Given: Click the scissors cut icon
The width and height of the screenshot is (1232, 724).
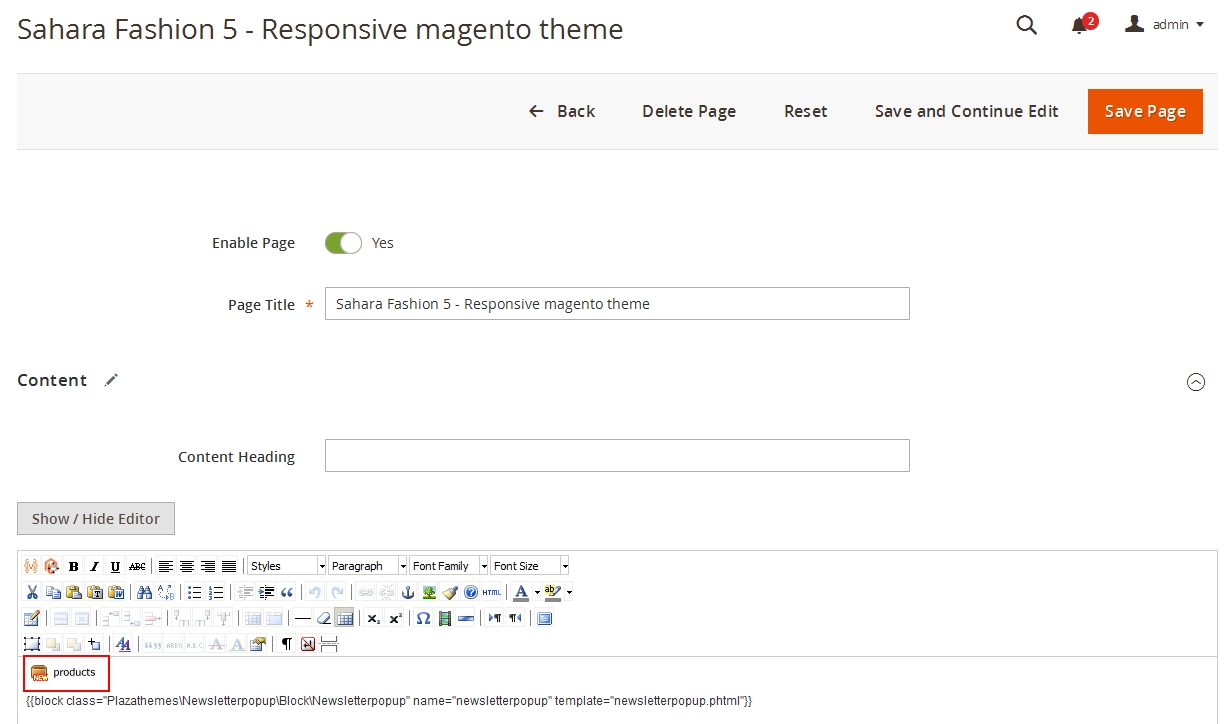Looking at the screenshot, I should pos(32,592).
